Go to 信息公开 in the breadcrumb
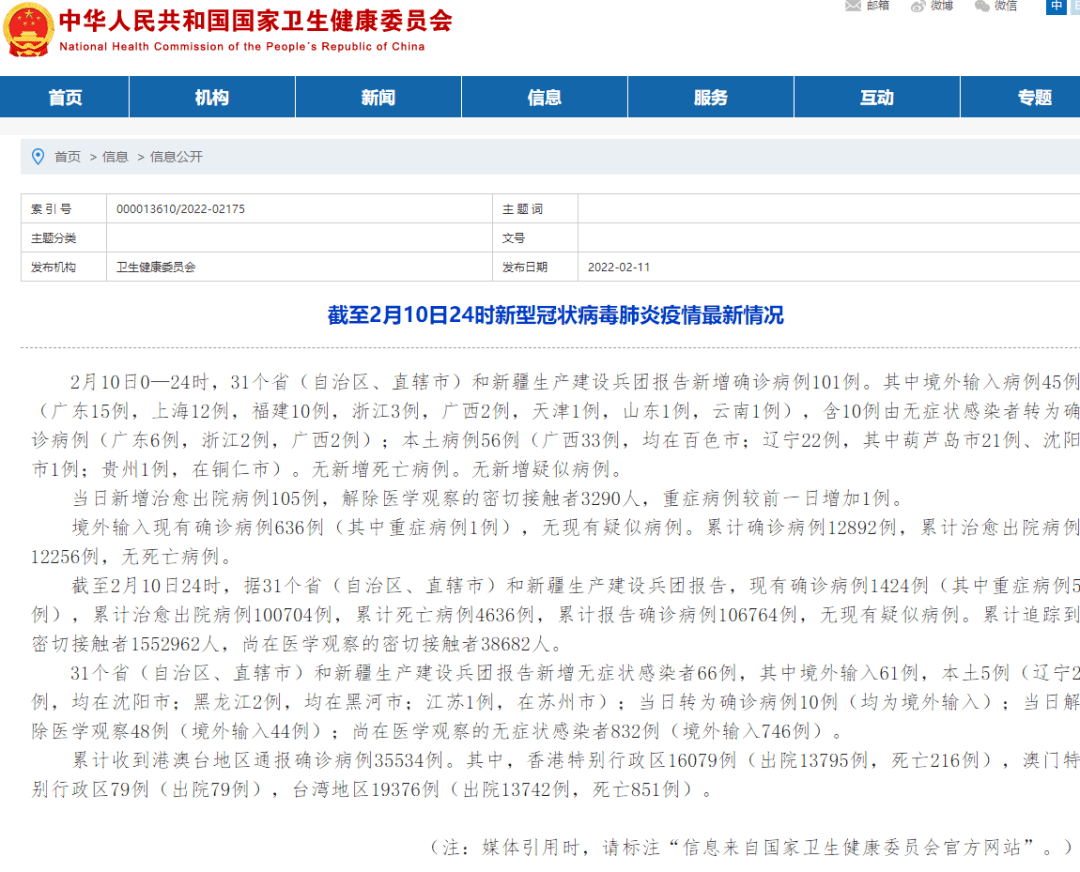This screenshot has height=872, width=1080. (176, 157)
